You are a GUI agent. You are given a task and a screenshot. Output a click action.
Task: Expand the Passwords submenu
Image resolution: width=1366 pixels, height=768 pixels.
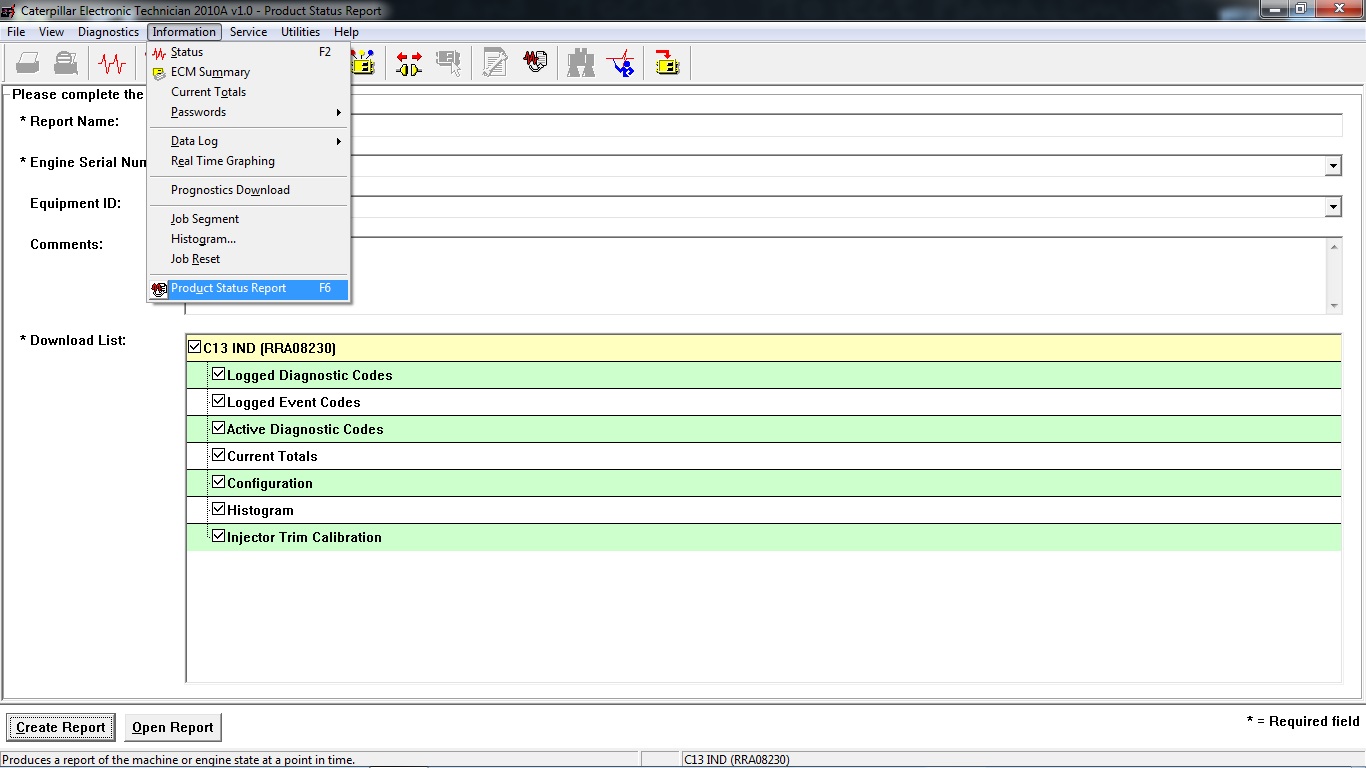pyautogui.click(x=197, y=112)
